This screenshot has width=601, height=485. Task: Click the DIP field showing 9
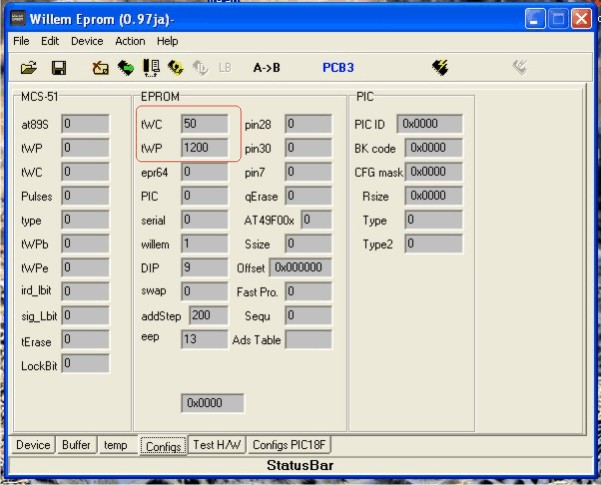coord(204,267)
